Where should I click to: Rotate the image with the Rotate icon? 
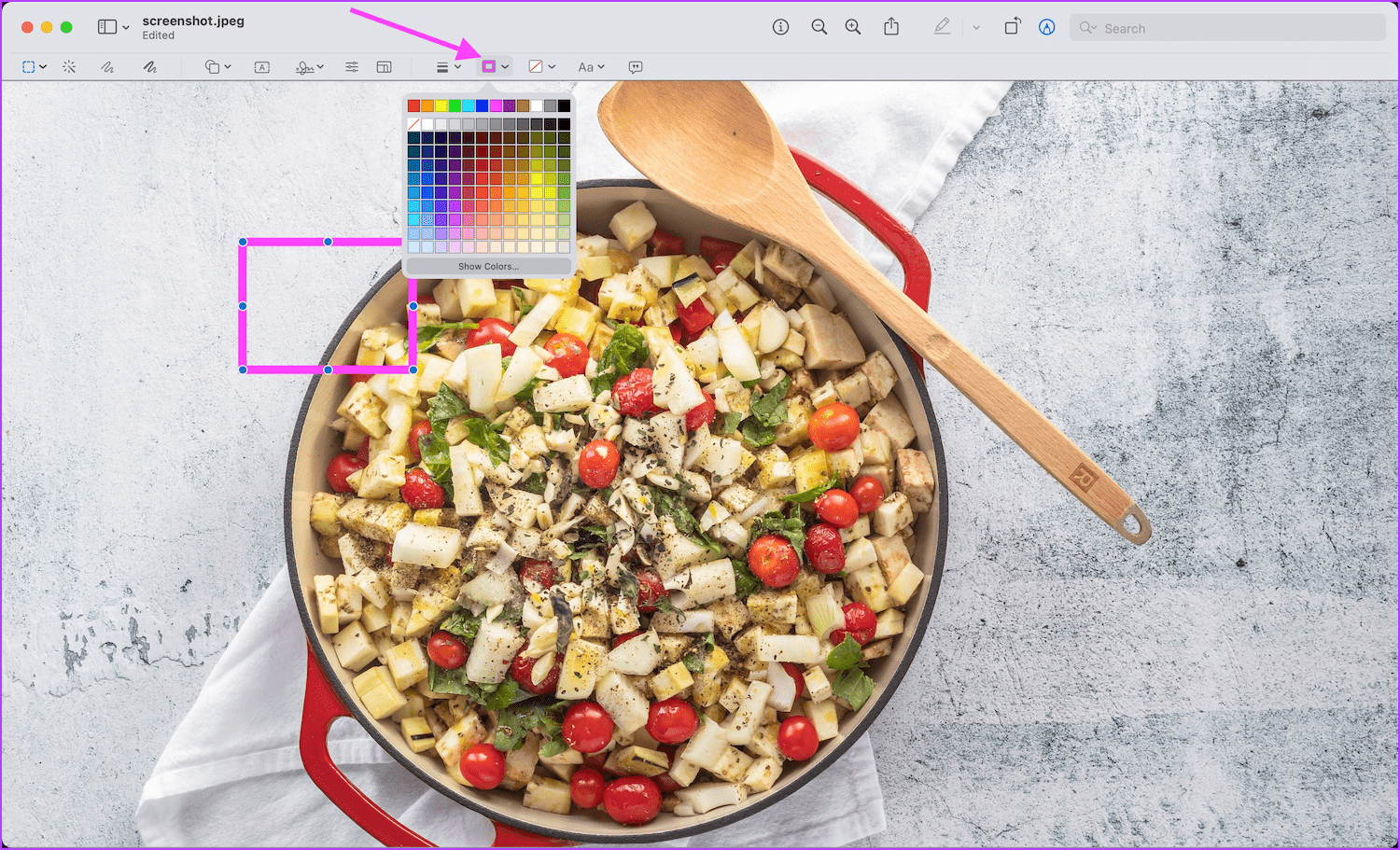1012,27
